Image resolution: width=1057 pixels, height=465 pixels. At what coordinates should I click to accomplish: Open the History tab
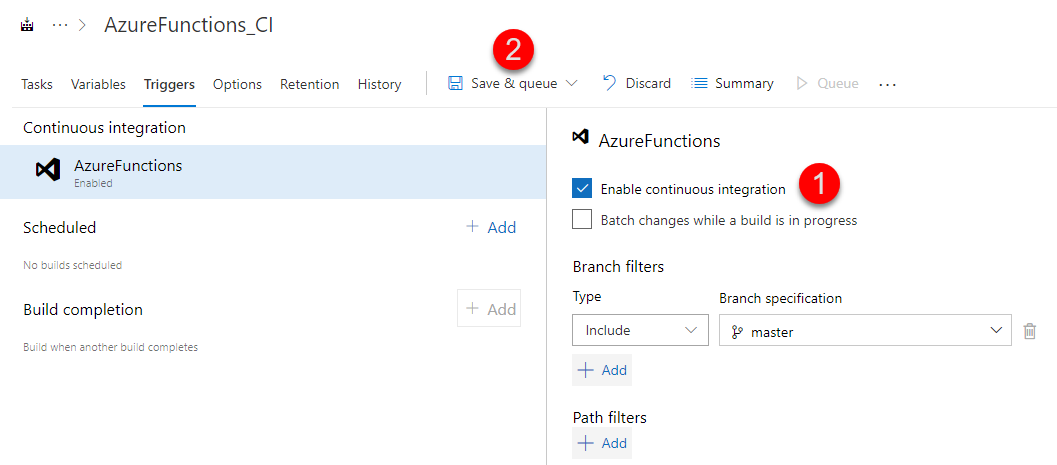tap(380, 84)
